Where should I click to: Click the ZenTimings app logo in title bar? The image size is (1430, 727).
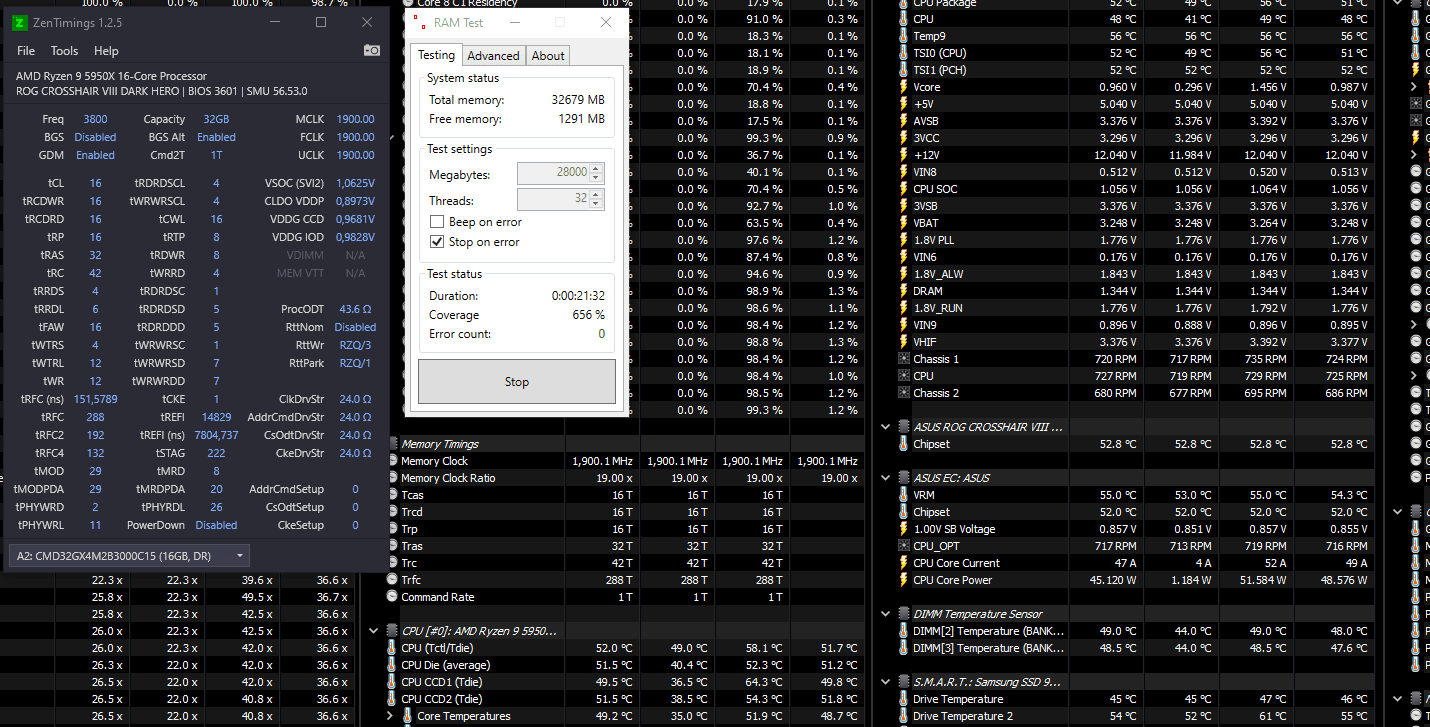pos(19,22)
